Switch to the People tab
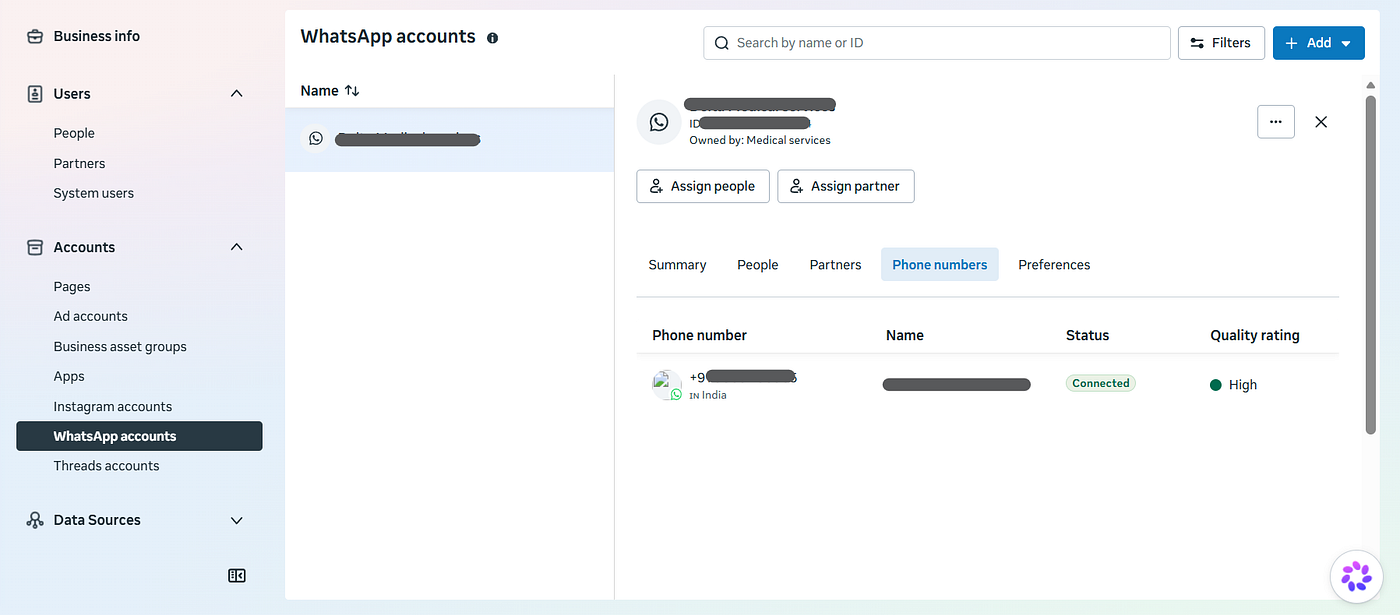This screenshot has width=1400, height=615. point(758,265)
